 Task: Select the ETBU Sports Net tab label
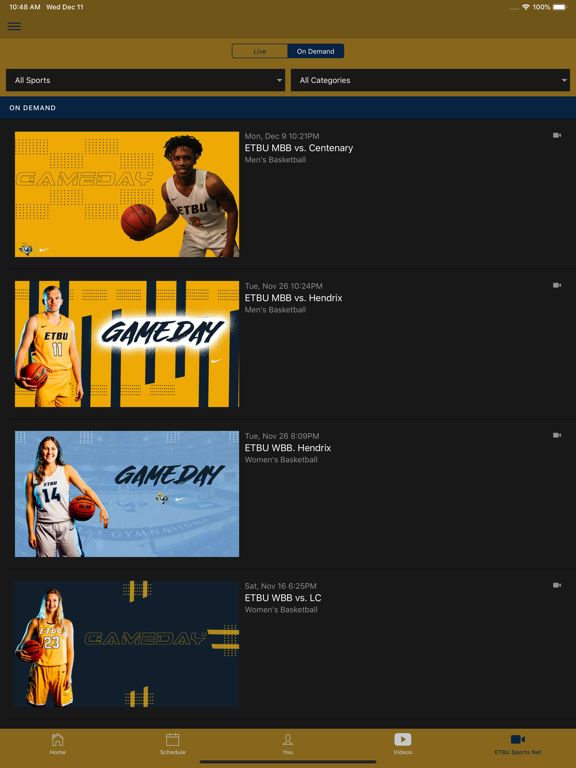(518, 752)
